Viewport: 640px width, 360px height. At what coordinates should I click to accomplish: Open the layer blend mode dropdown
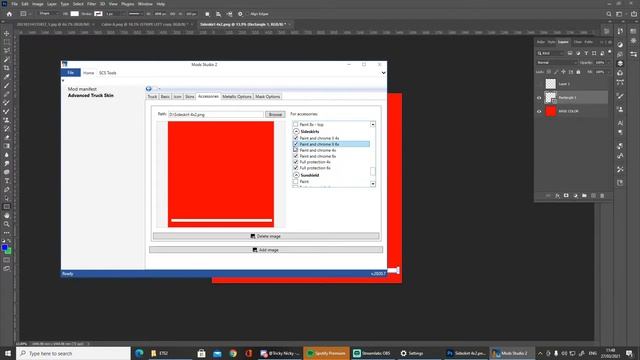tap(557, 62)
